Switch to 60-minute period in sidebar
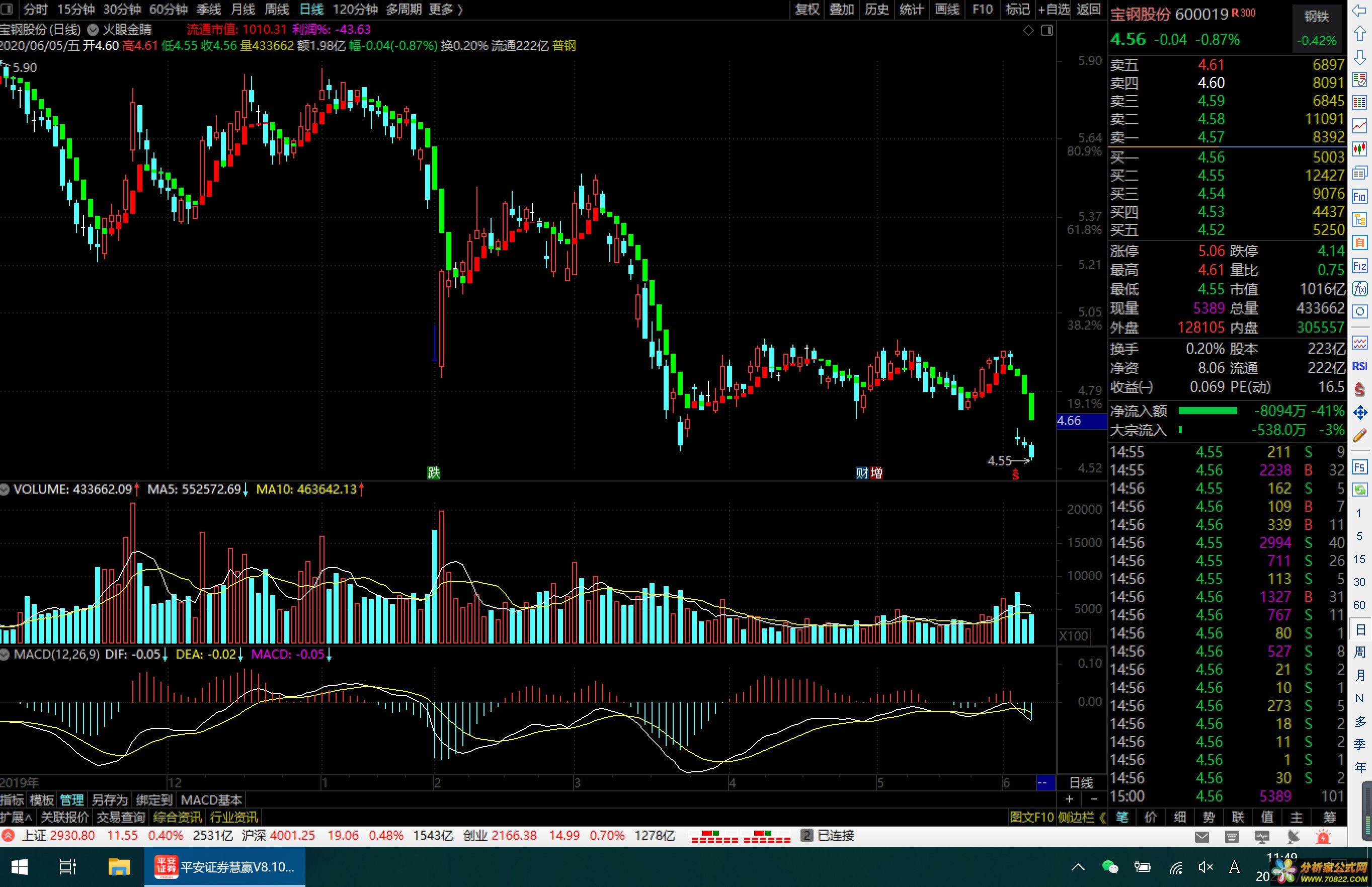The image size is (1372, 887). pos(1359,605)
